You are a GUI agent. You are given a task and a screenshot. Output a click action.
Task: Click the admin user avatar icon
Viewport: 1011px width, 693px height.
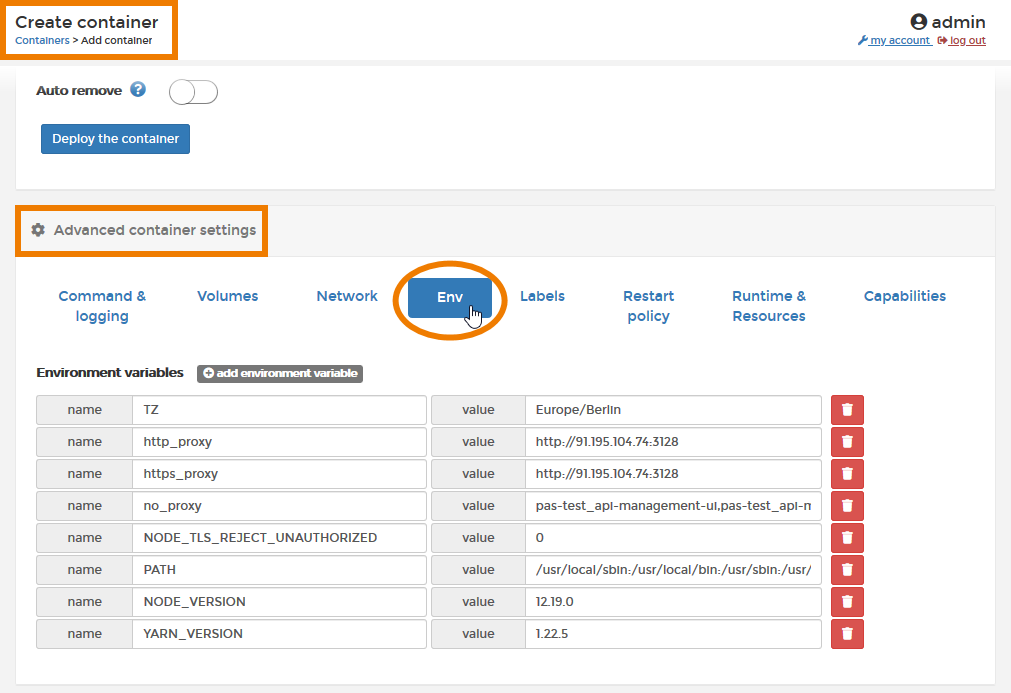click(918, 22)
